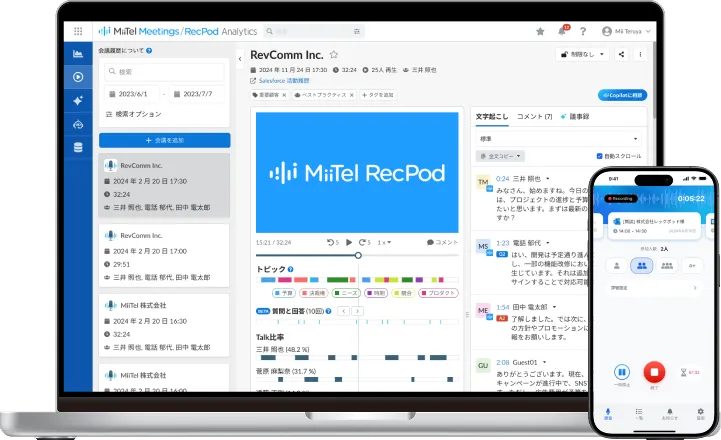Viewport: 721px width, 440px height.
Task: Click the database icon in sidebar
Action: [x=78, y=148]
